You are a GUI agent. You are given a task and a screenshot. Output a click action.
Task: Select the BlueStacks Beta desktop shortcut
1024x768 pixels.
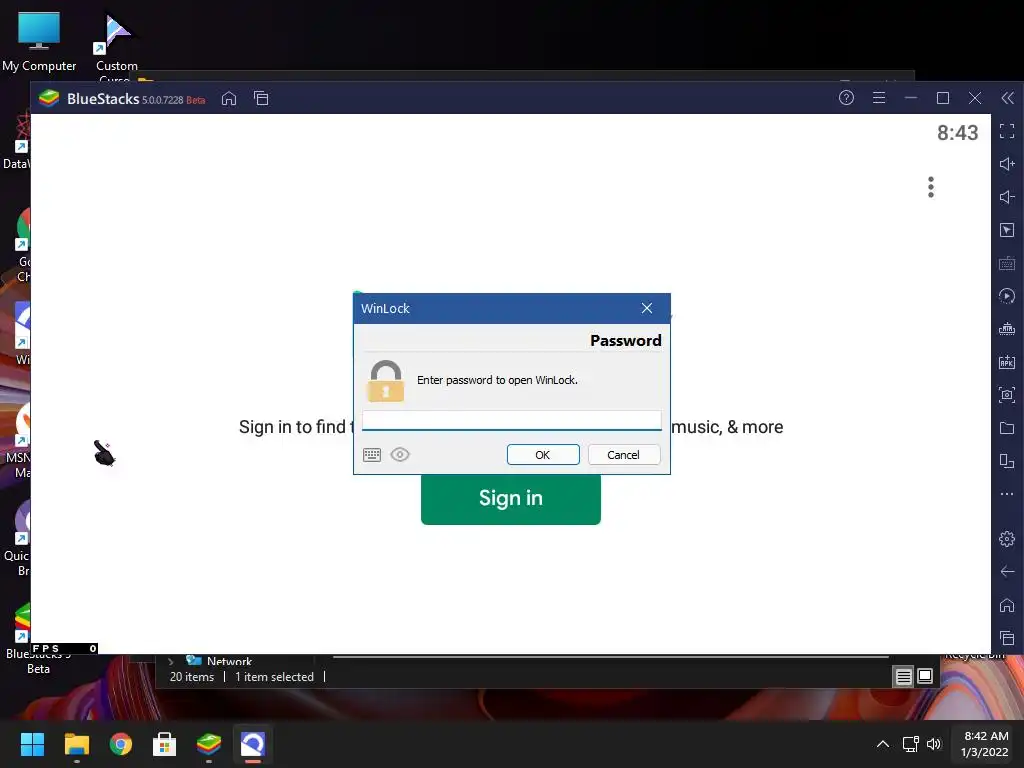(x=23, y=637)
